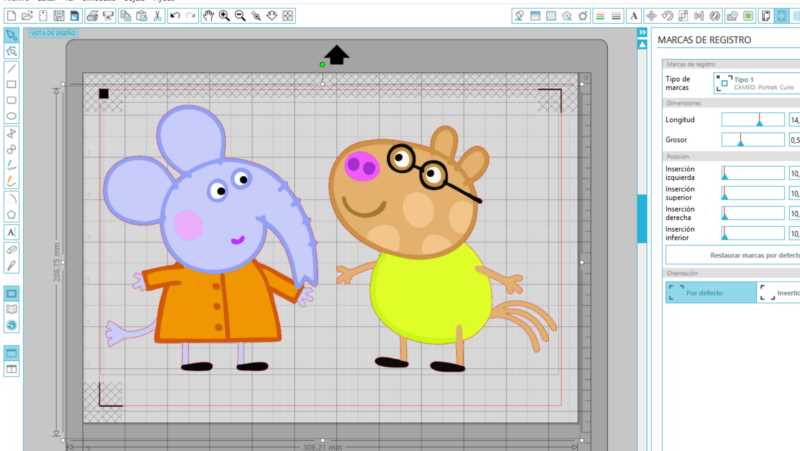Select the Eraser tool in left toolbar
The image size is (800, 451).
11,249
